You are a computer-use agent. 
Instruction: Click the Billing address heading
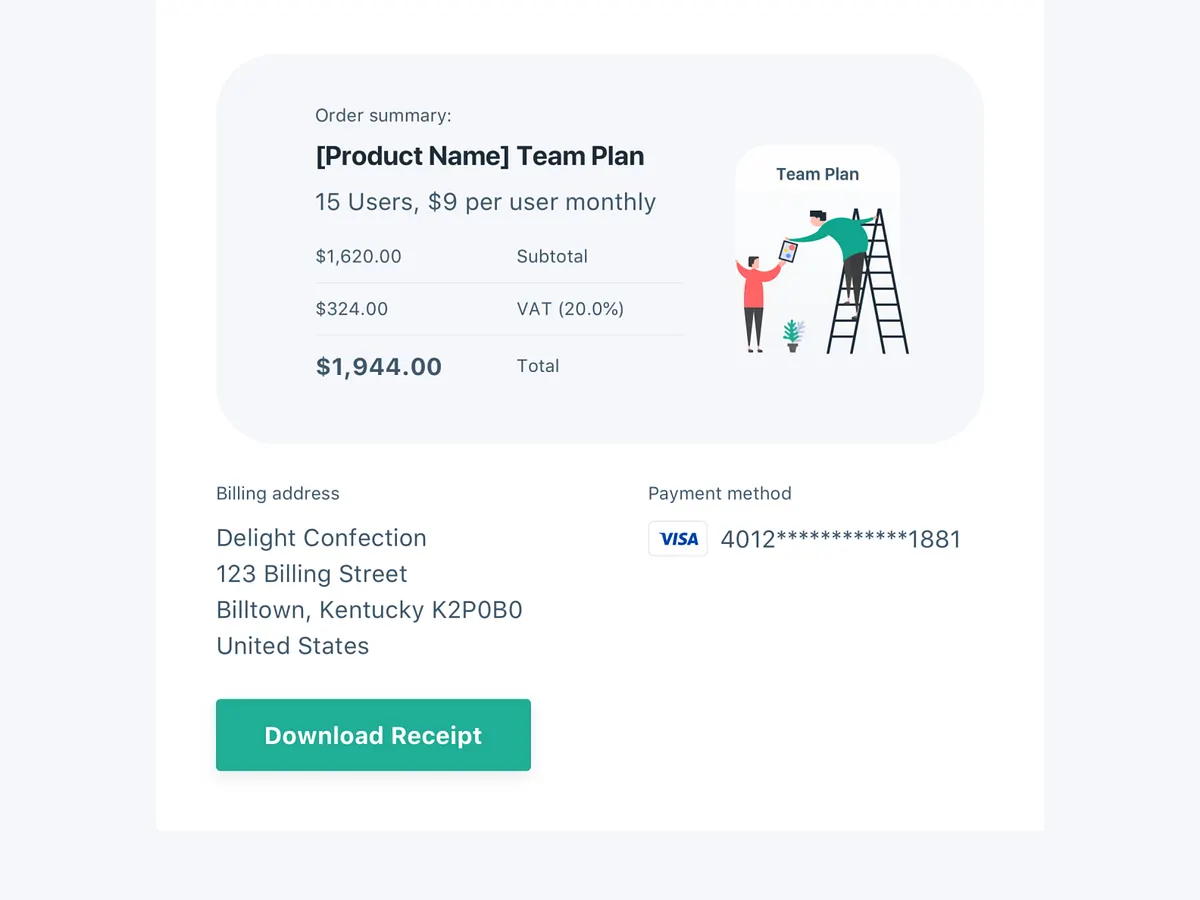pyautogui.click(x=277, y=493)
